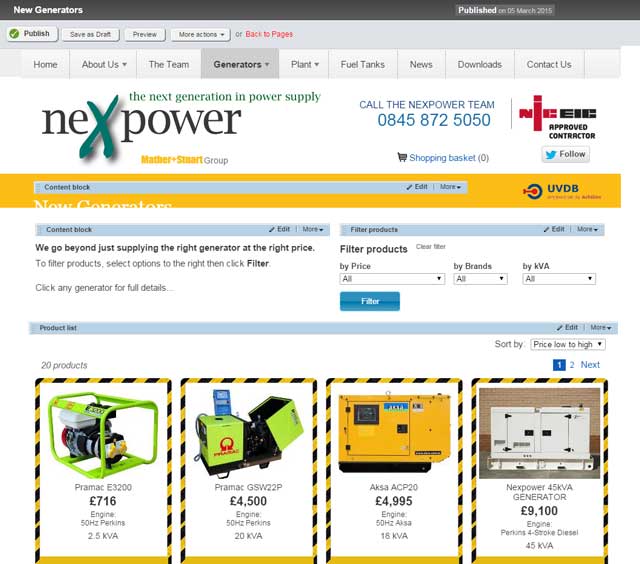This screenshot has width=640, height=564.
Task: Open the Downloads page
Action: (x=480, y=64)
